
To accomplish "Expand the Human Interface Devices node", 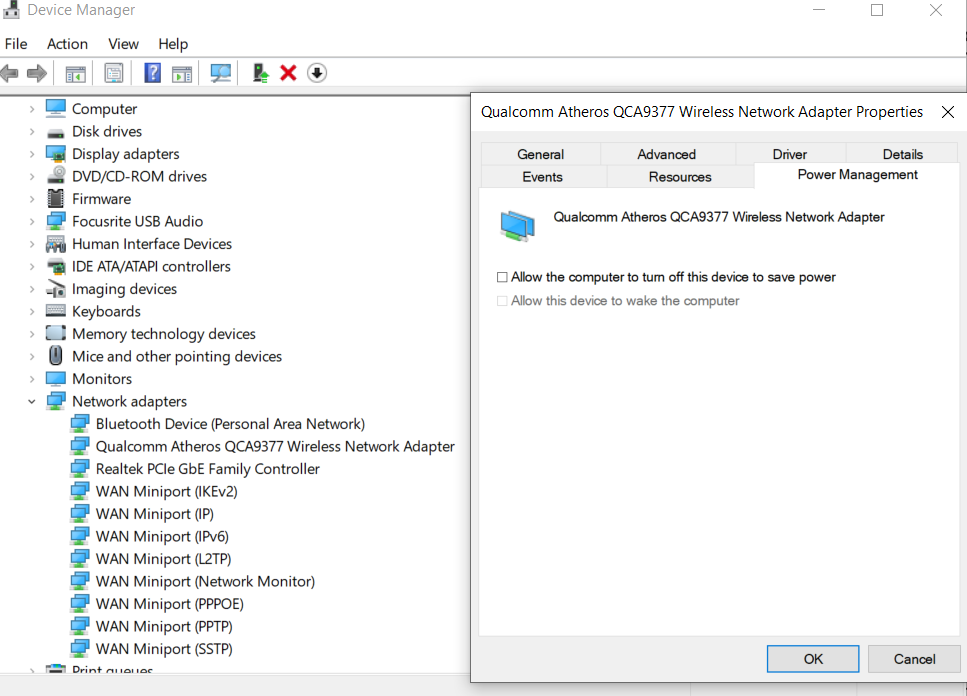I will pos(31,244).
